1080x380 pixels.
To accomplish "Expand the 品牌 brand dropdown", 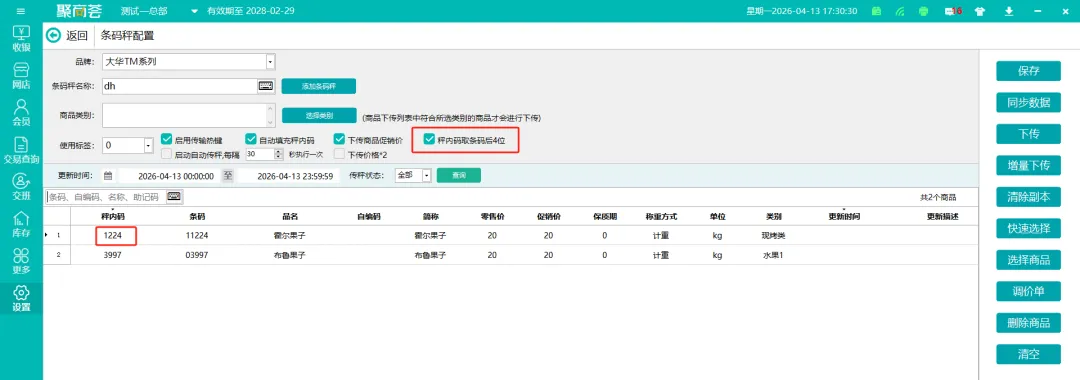I will [270, 62].
